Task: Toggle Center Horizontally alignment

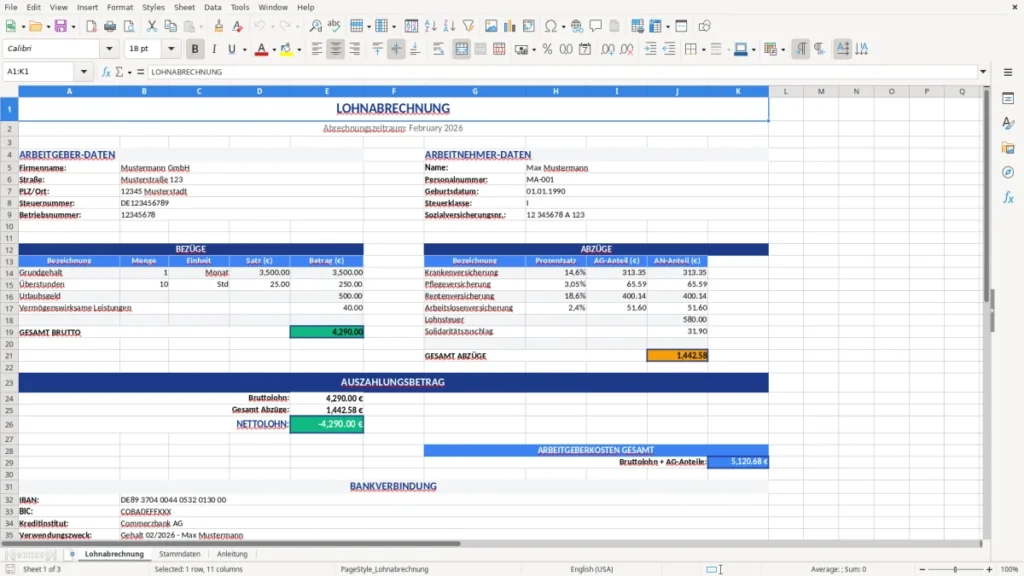Action: pyautogui.click(x=336, y=49)
